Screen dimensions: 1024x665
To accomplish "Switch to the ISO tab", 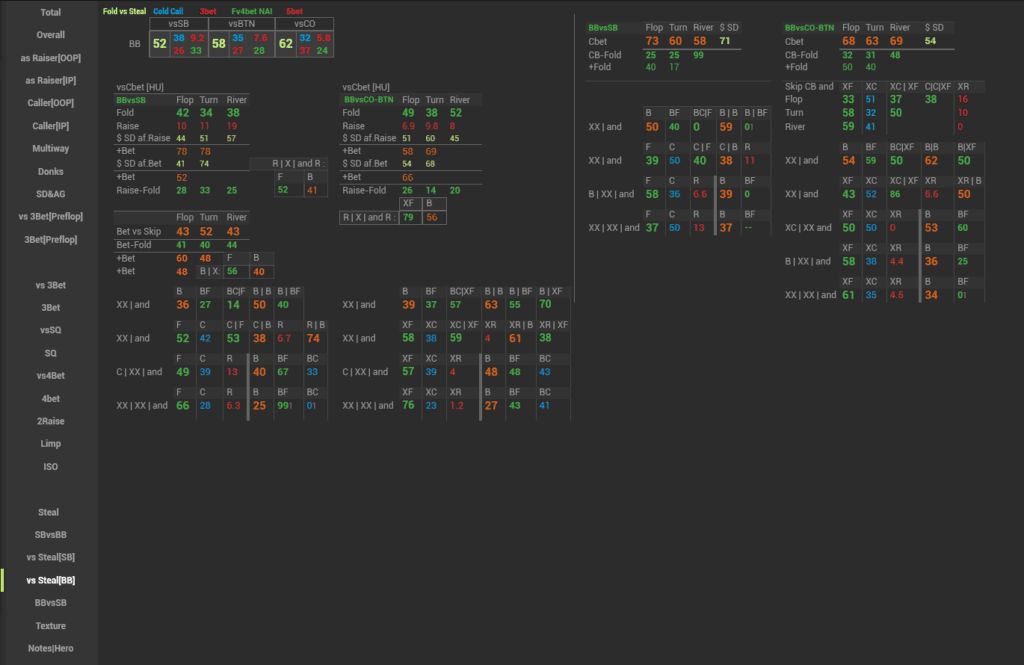I will [x=50, y=467].
